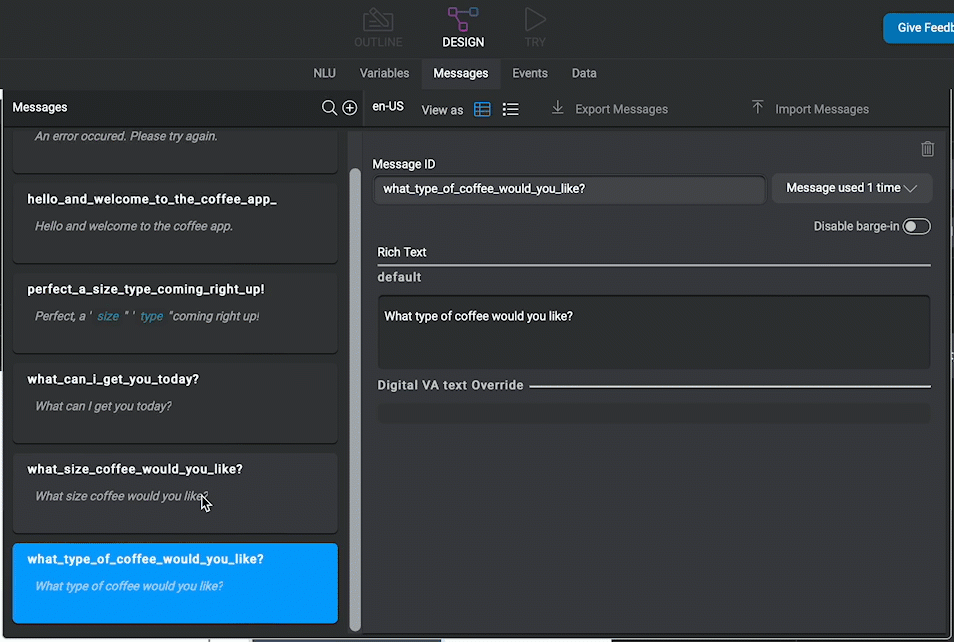Click the Message ID input field

tap(569, 189)
